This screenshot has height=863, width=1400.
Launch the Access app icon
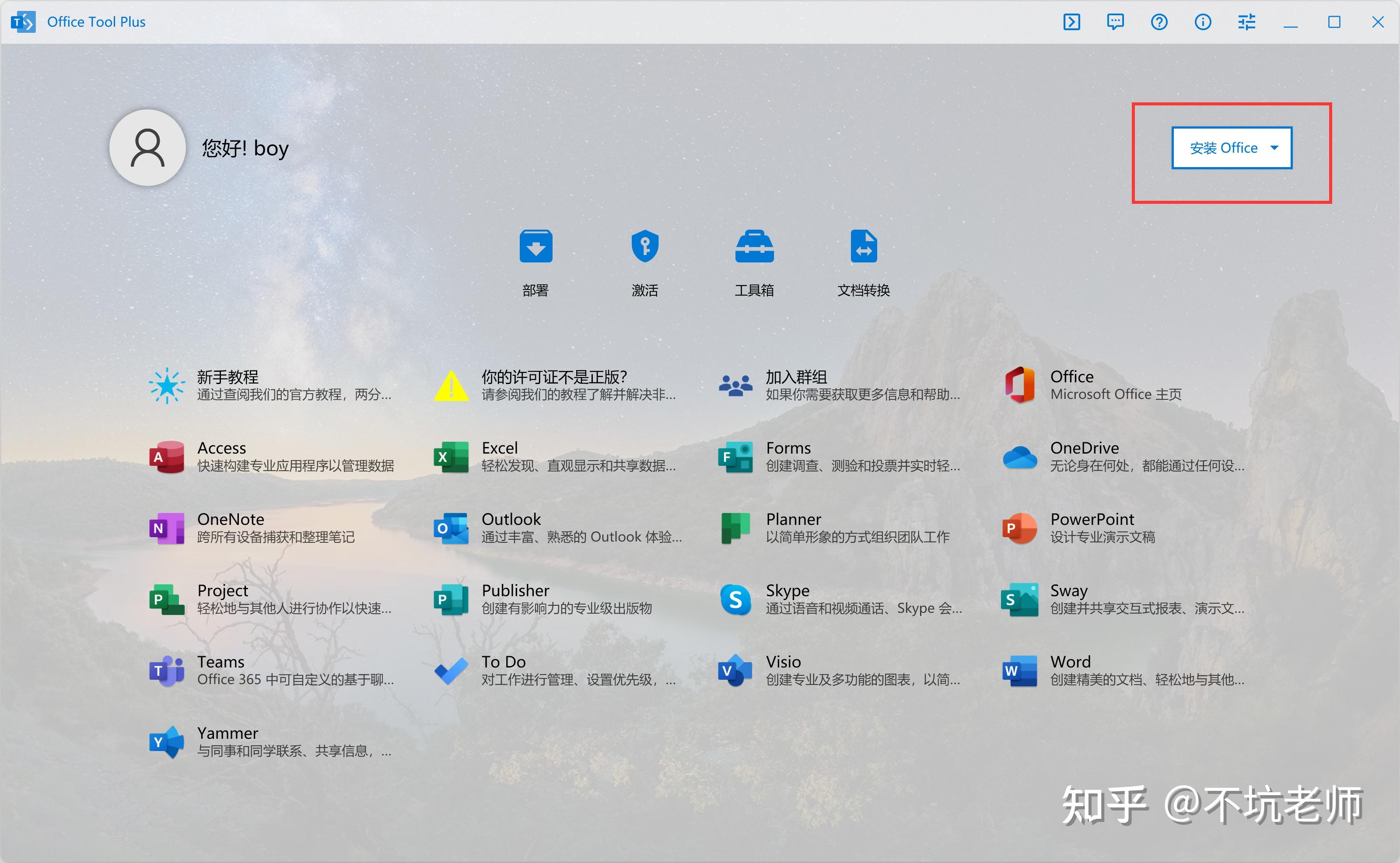[167, 457]
